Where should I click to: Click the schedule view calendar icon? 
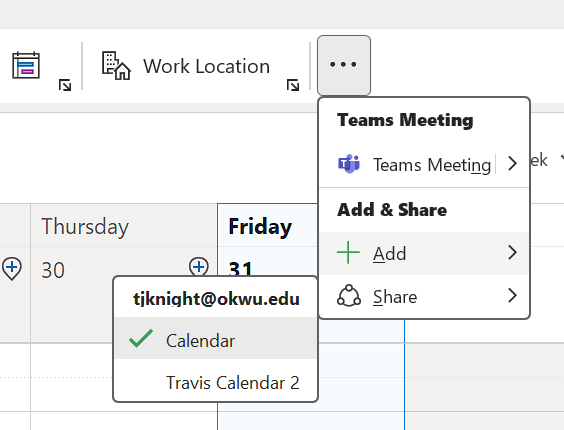(x=26, y=65)
